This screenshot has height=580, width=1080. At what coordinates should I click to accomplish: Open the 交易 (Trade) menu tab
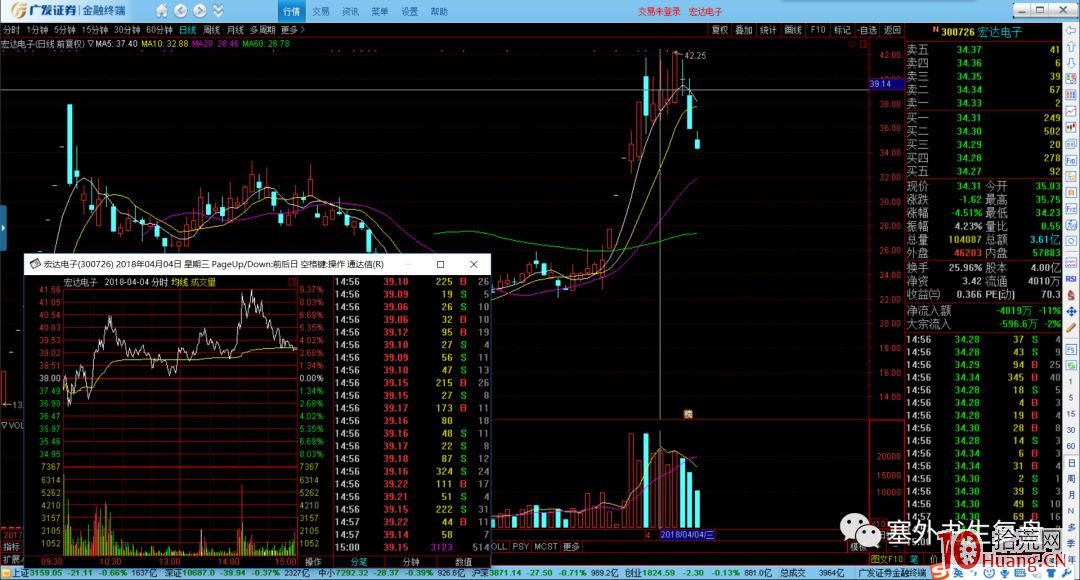coord(320,12)
